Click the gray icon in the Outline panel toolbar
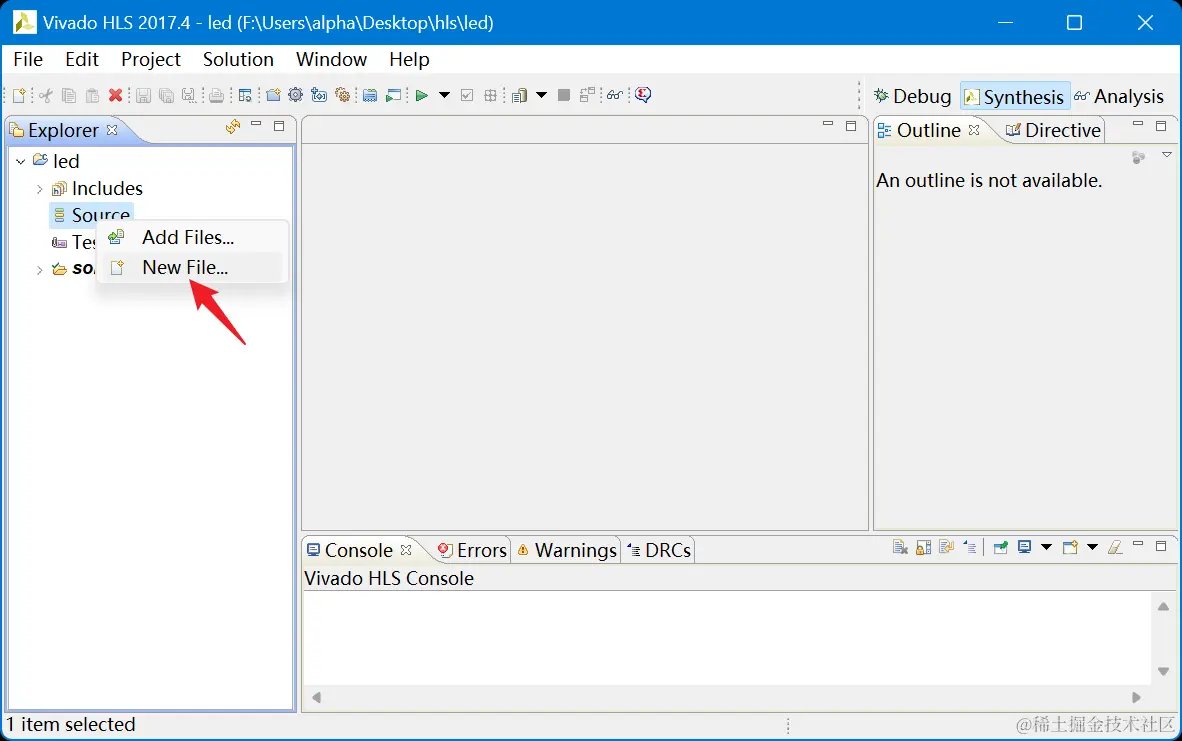 1138,157
